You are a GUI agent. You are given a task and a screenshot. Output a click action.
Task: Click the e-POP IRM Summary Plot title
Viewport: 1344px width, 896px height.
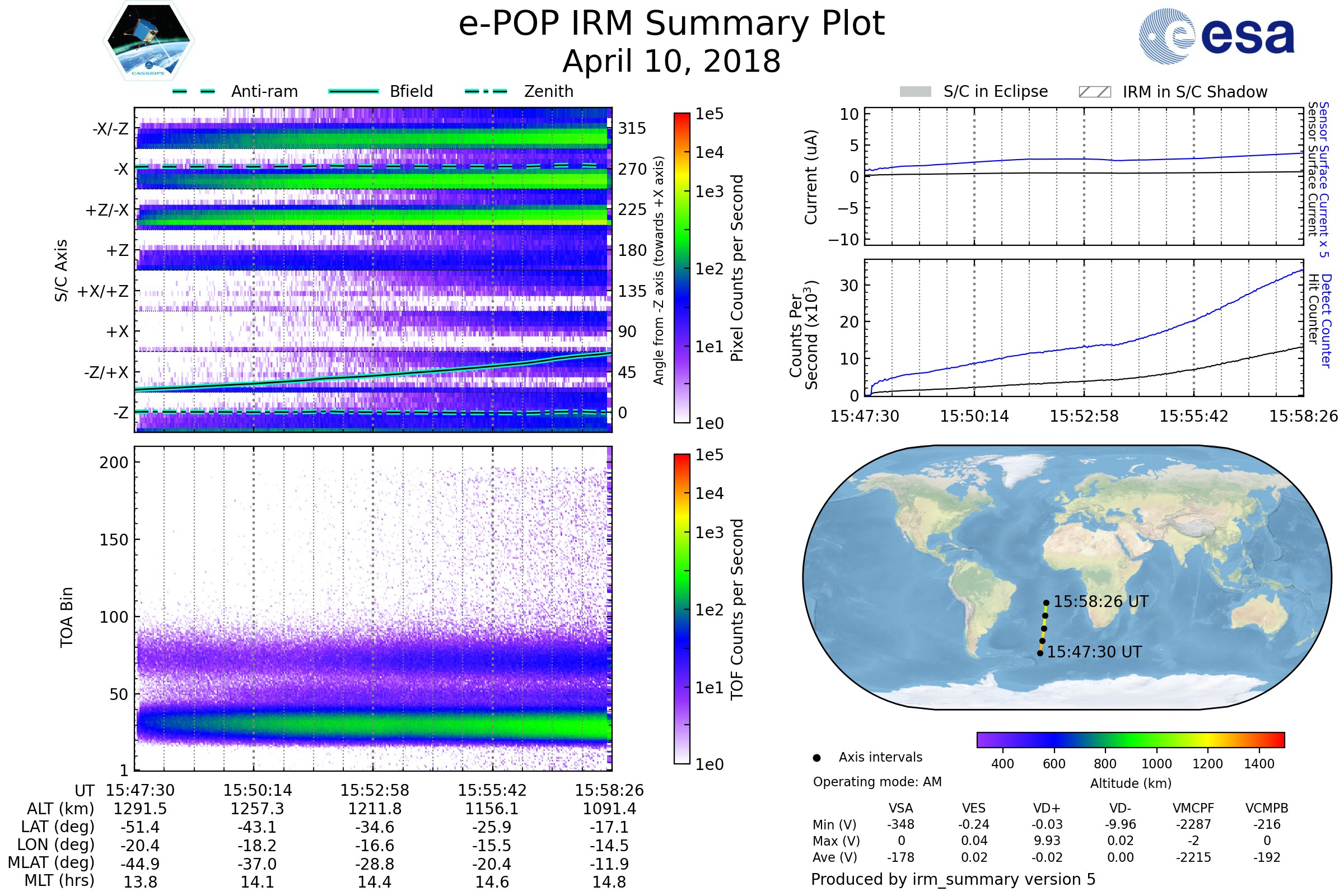[x=671, y=24]
